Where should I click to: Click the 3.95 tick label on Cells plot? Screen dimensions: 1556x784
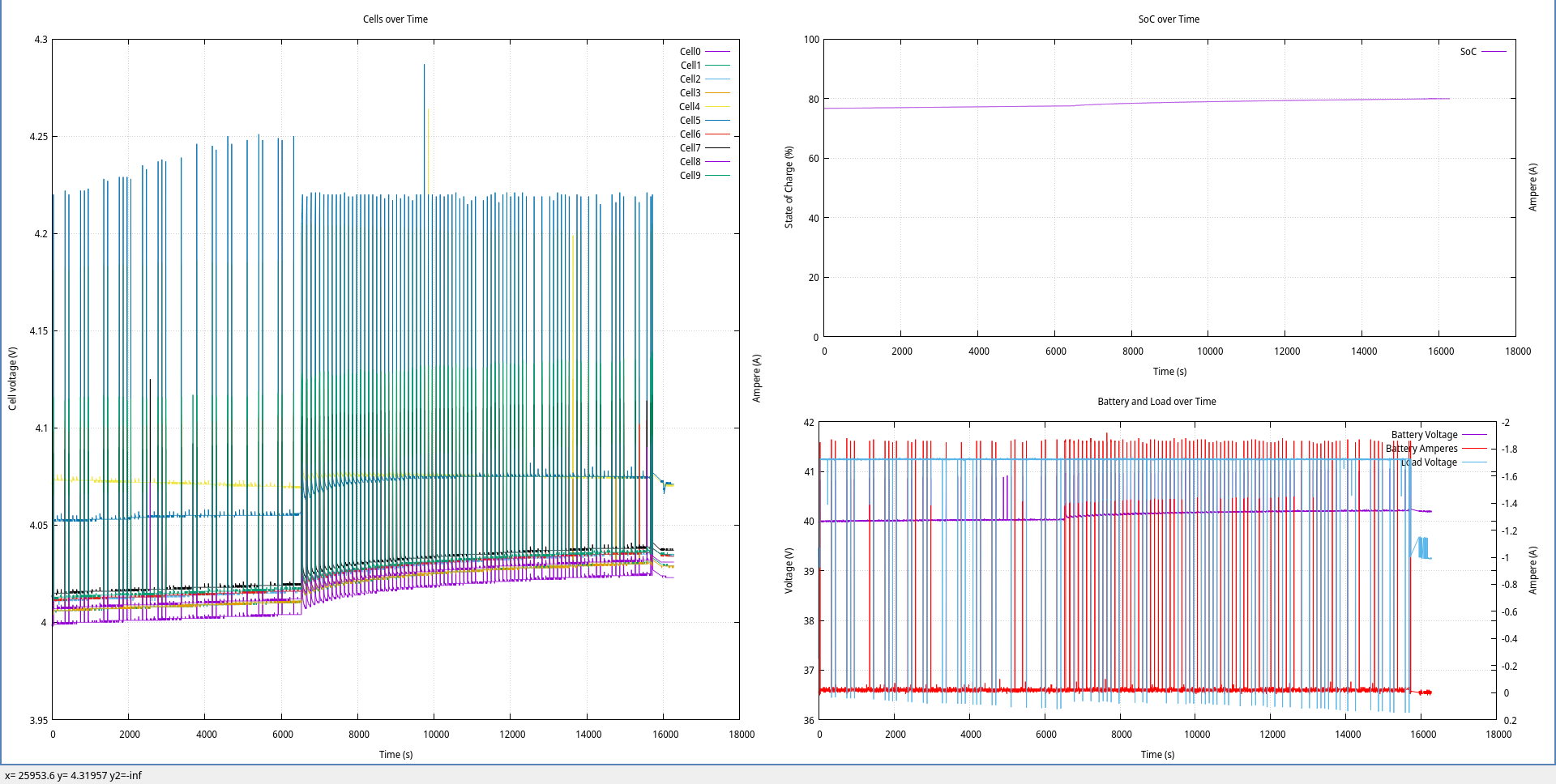coord(38,720)
